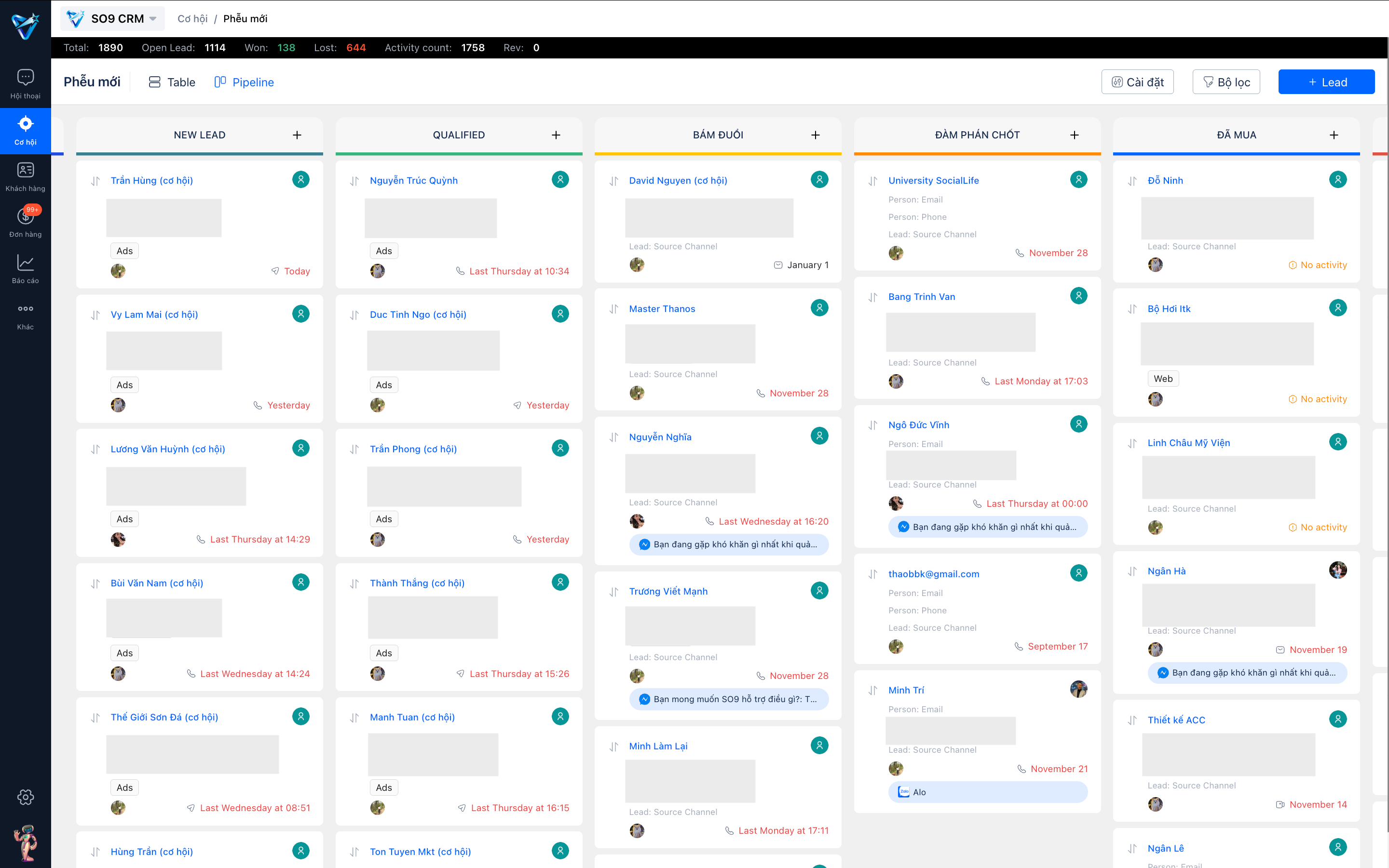Image resolution: width=1389 pixels, height=868 pixels.
Task: Click the blue + Lead button
Action: pyautogui.click(x=1326, y=82)
